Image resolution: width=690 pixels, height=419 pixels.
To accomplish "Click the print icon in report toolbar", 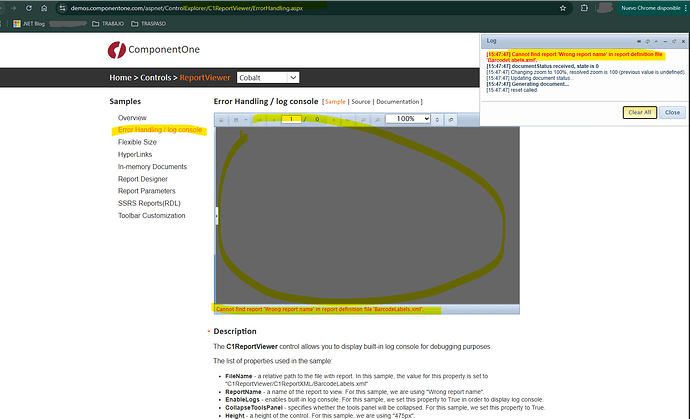I will tap(222, 119).
